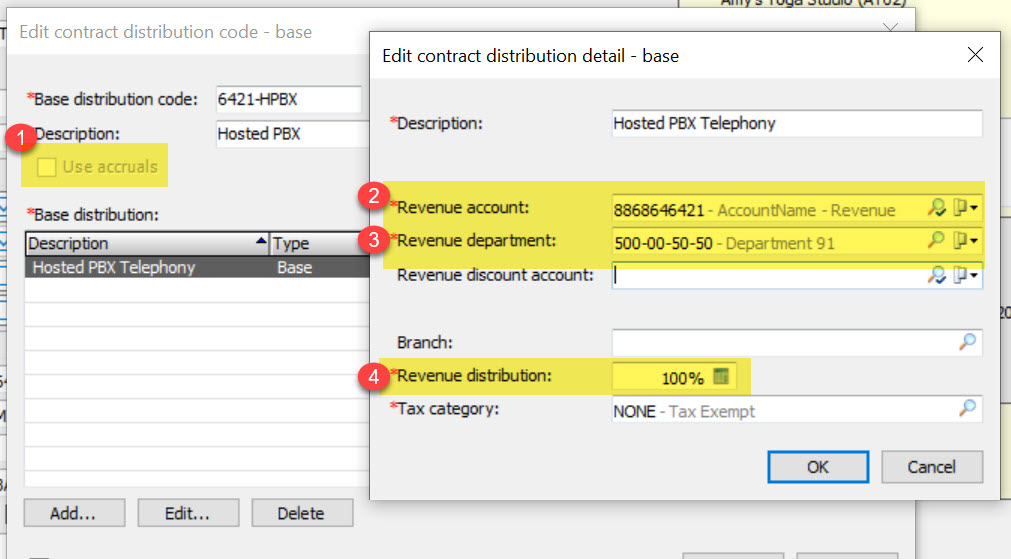Image resolution: width=1011 pixels, height=559 pixels.
Task: Click the Branch field search icon
Action: [x=966, y=342]
